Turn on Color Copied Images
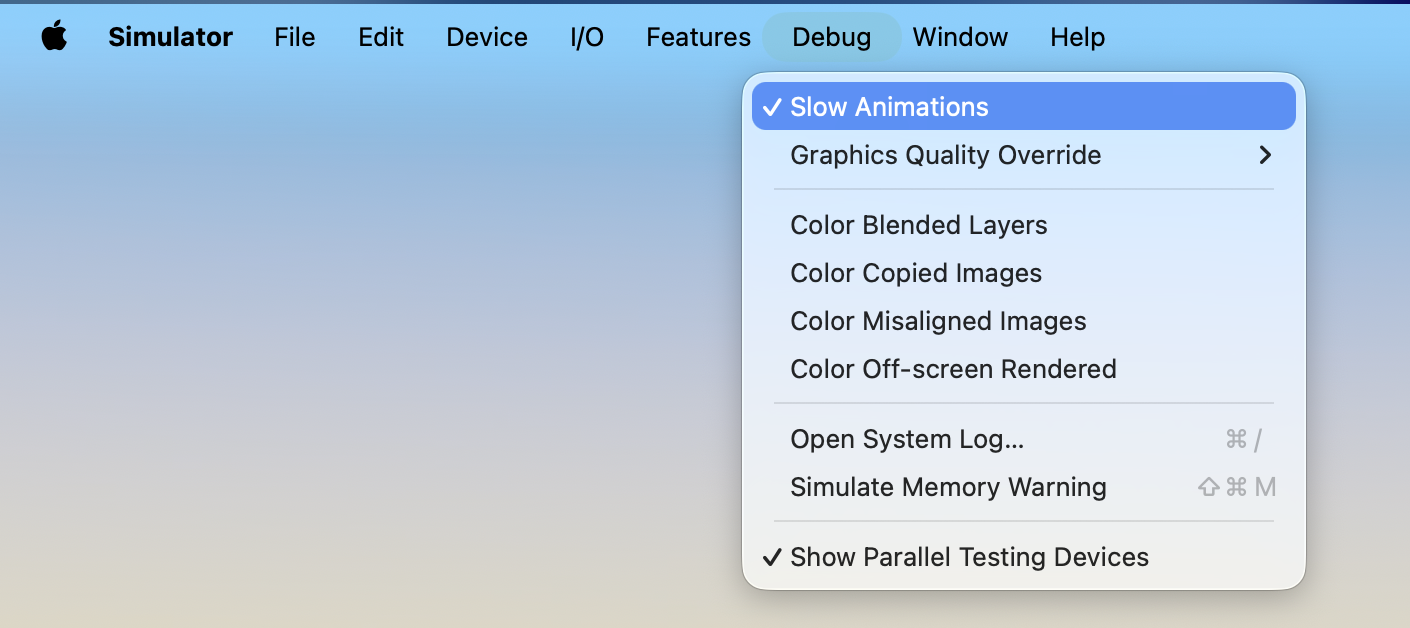 [1023, 273]
